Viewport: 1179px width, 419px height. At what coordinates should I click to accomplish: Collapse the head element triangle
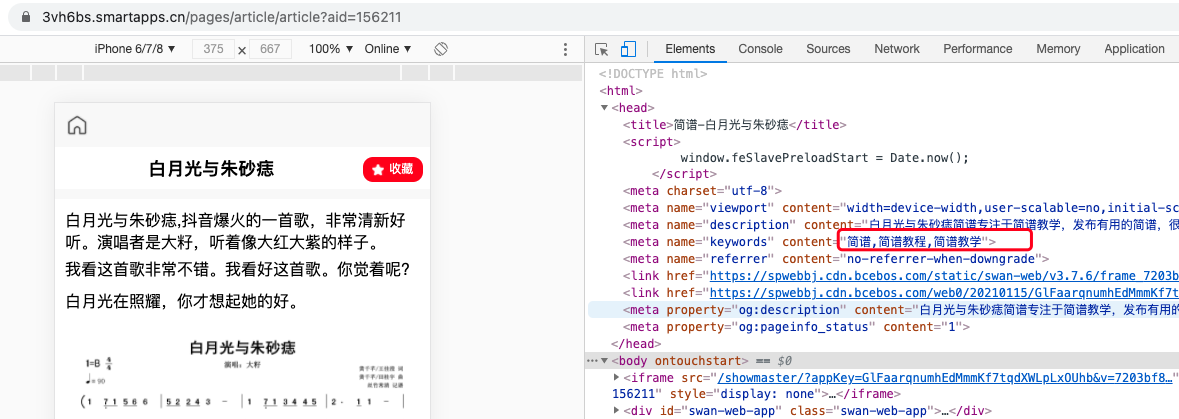(x=604, y=108)
